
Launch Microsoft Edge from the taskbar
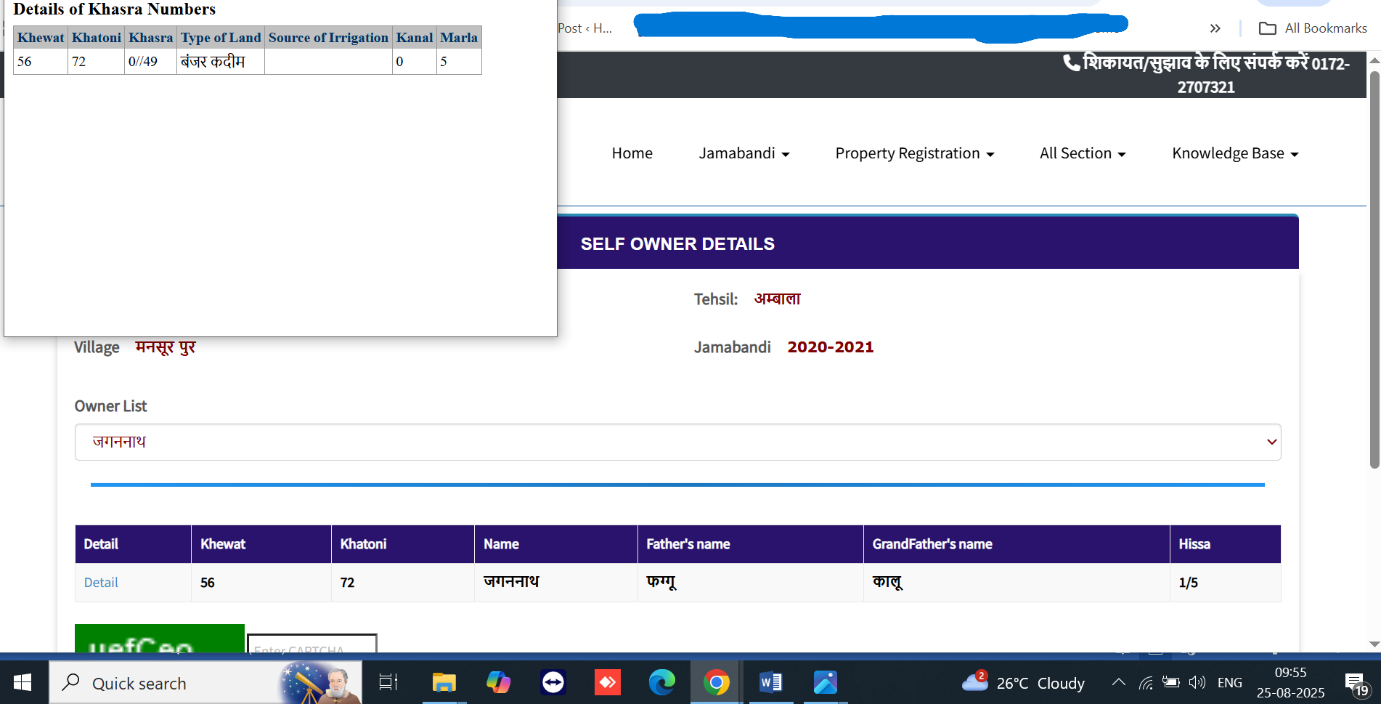(661, 683)
